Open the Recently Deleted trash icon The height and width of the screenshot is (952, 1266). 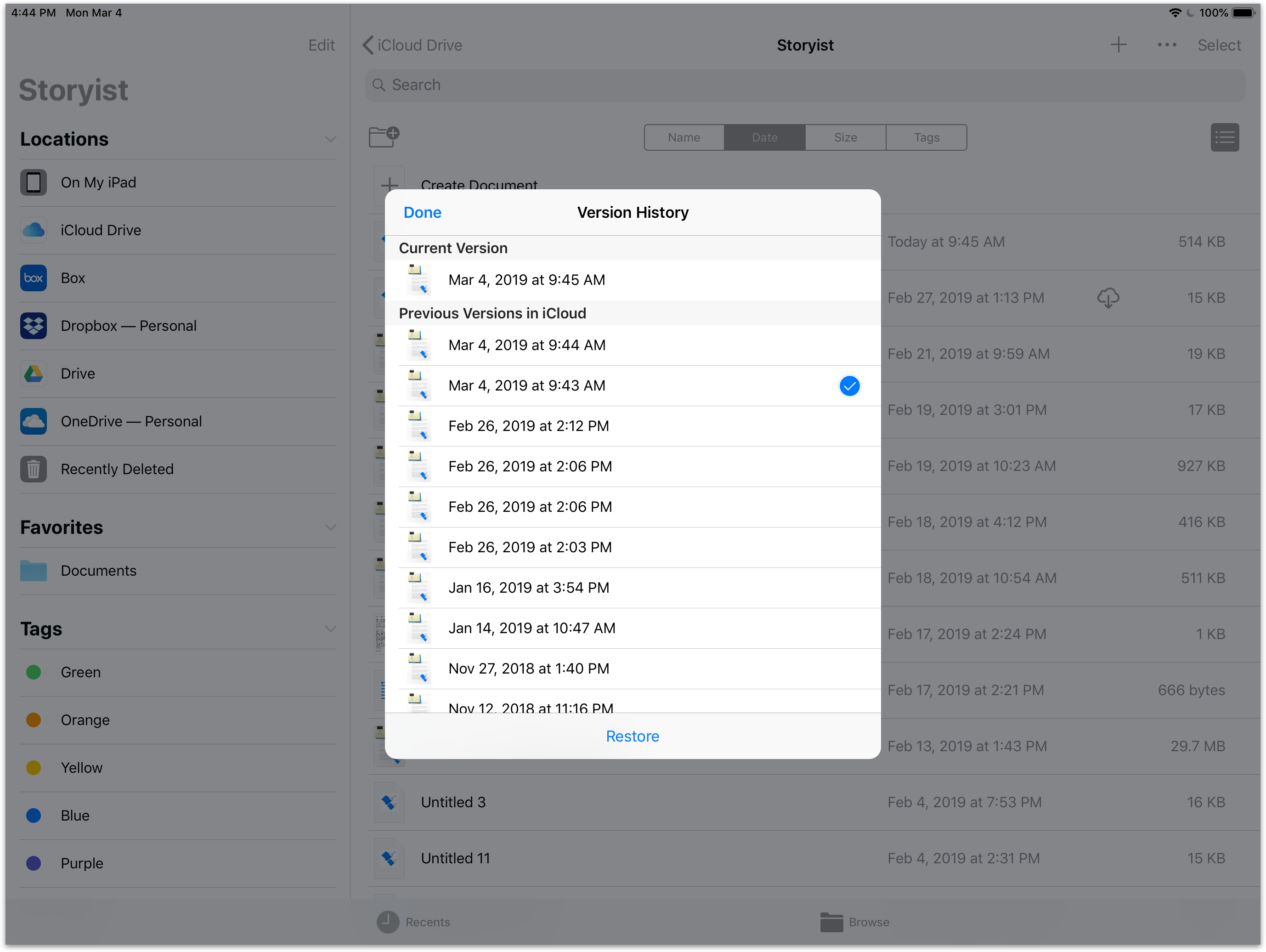point(33,470)
